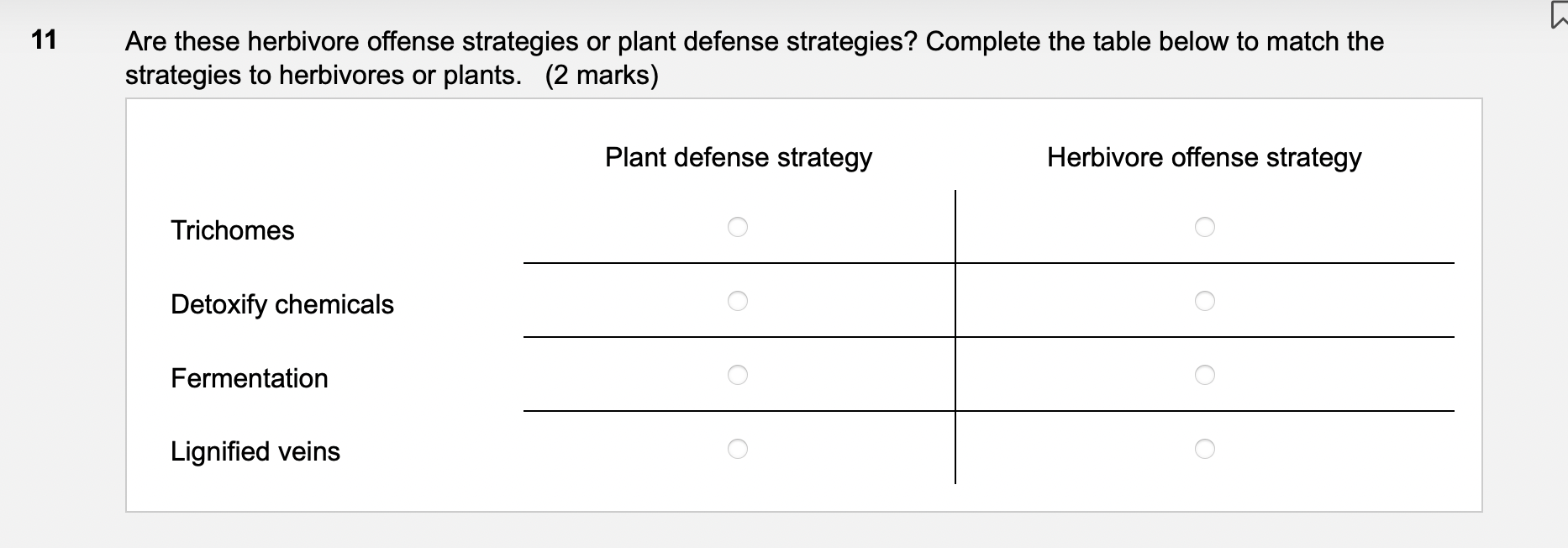Select Plant defense strategy for Trichomes
This screenshot has height=548, width=1568.
tap(737, 226)
